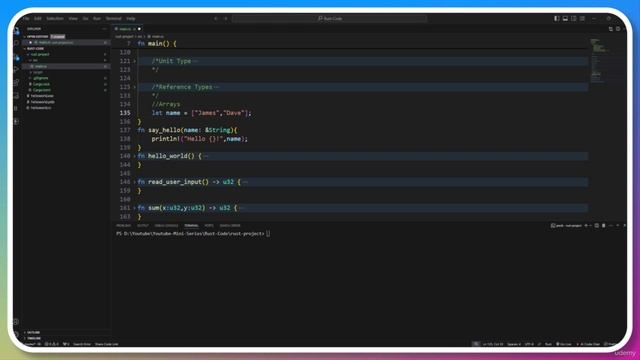Open the Help menu
The image size is (640, 360).
131,18
